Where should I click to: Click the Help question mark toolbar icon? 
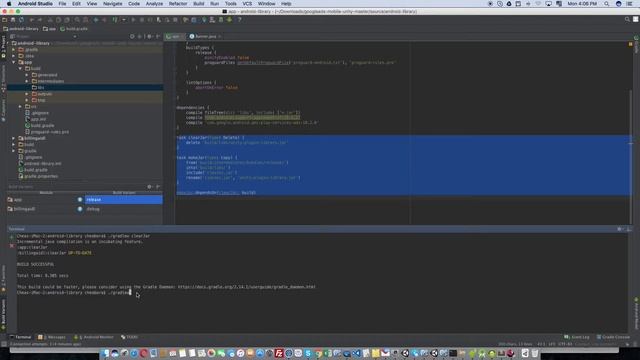(x=240, y=20)
